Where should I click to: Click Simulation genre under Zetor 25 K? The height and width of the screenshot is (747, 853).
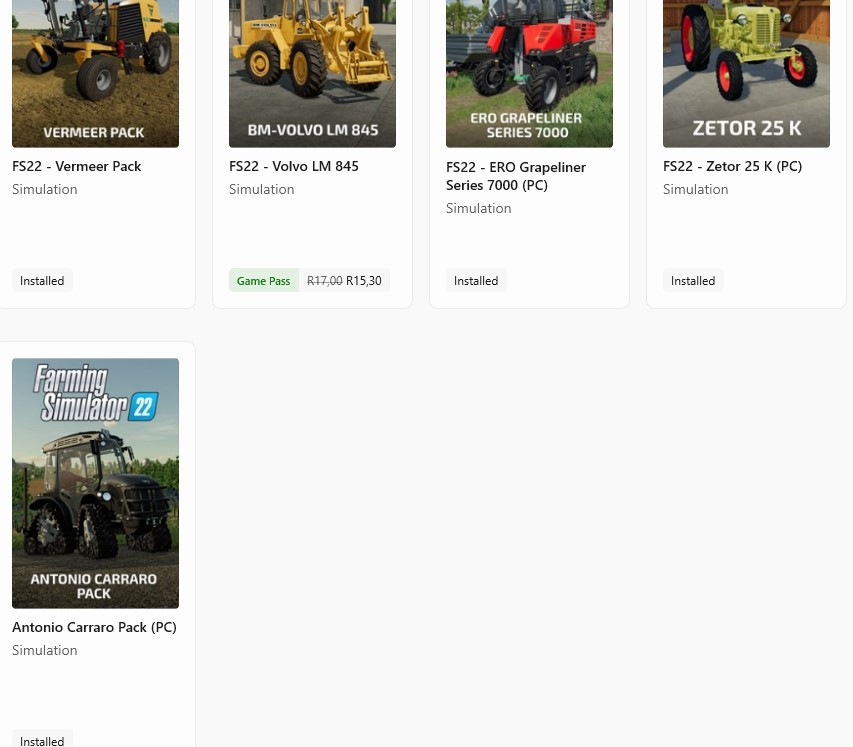(x=696, y=189)
